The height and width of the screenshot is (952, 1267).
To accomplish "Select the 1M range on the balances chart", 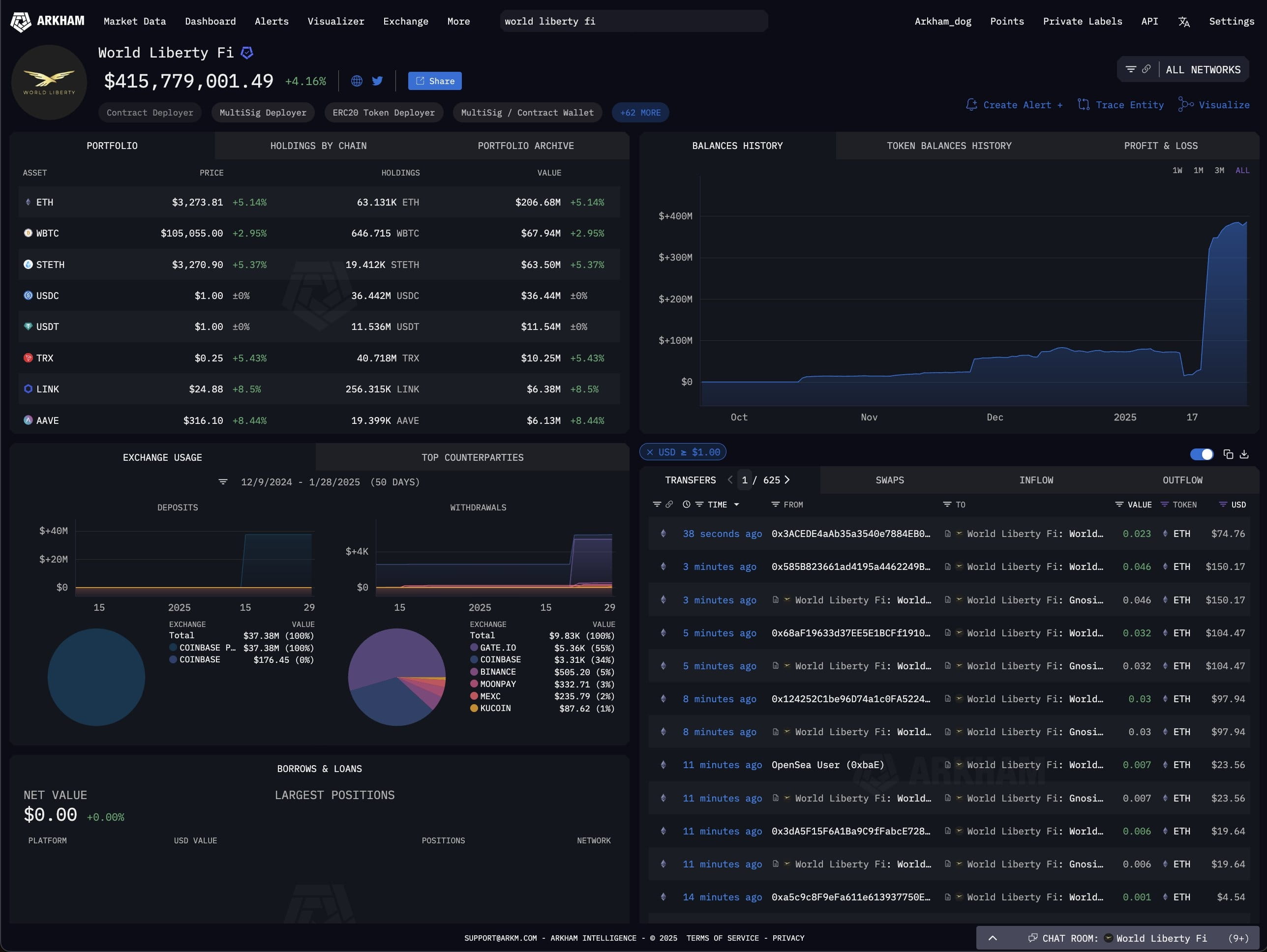I will [1198, 171].
